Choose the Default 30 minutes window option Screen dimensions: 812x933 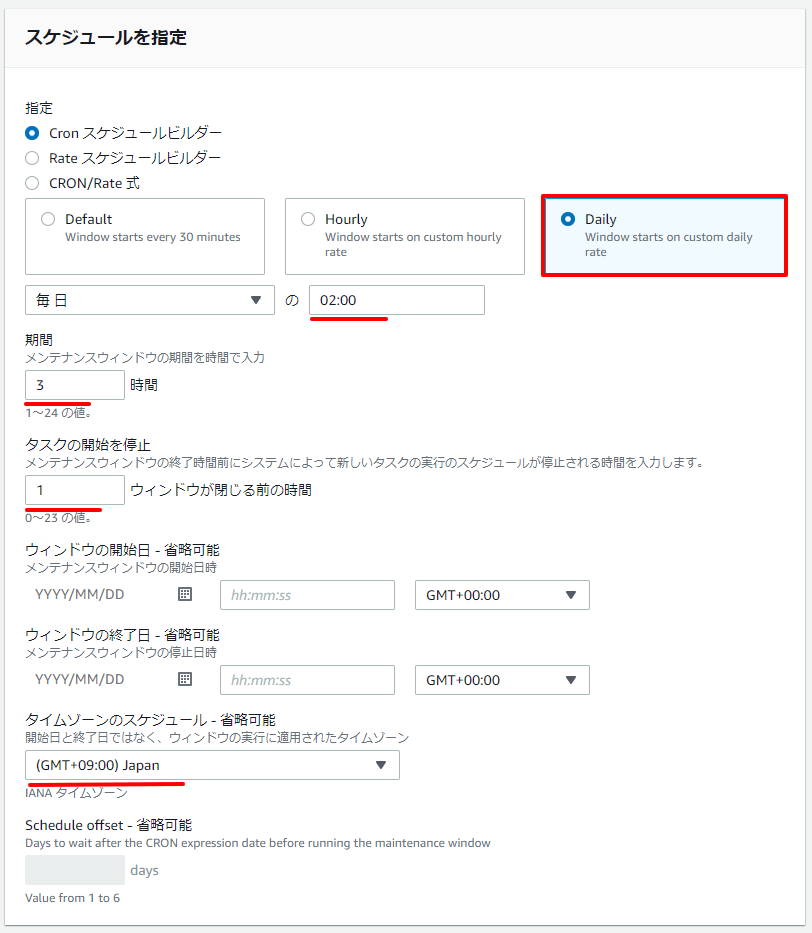coord(145,236)
